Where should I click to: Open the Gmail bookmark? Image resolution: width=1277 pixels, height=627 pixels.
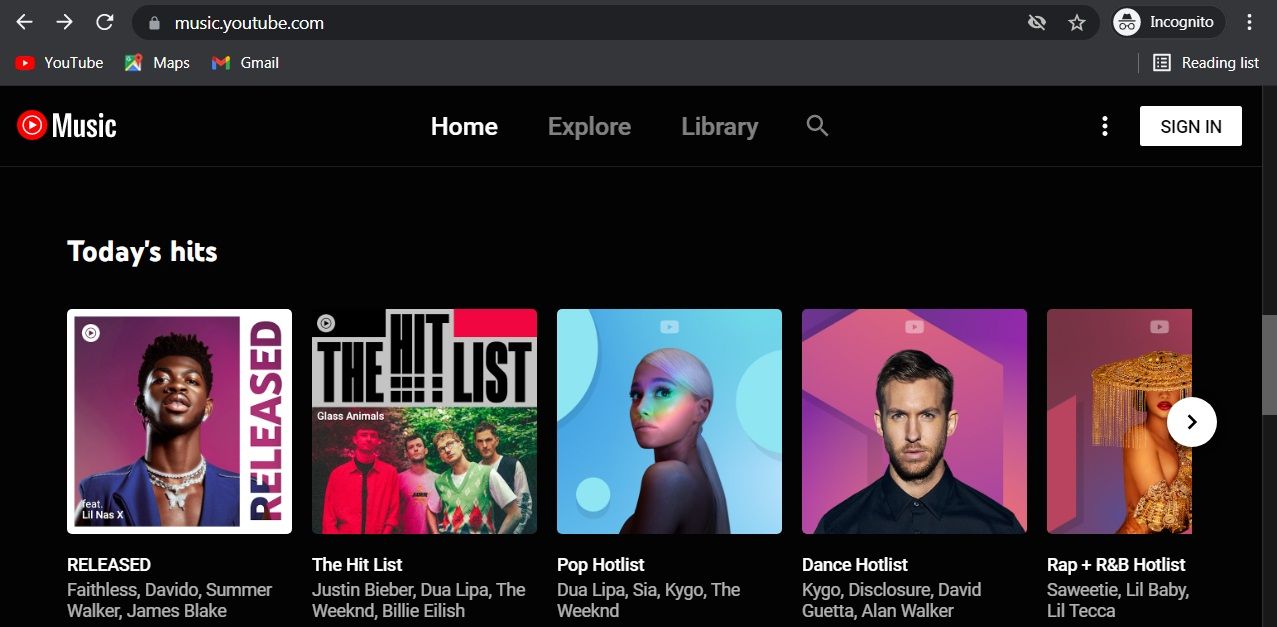245,63
